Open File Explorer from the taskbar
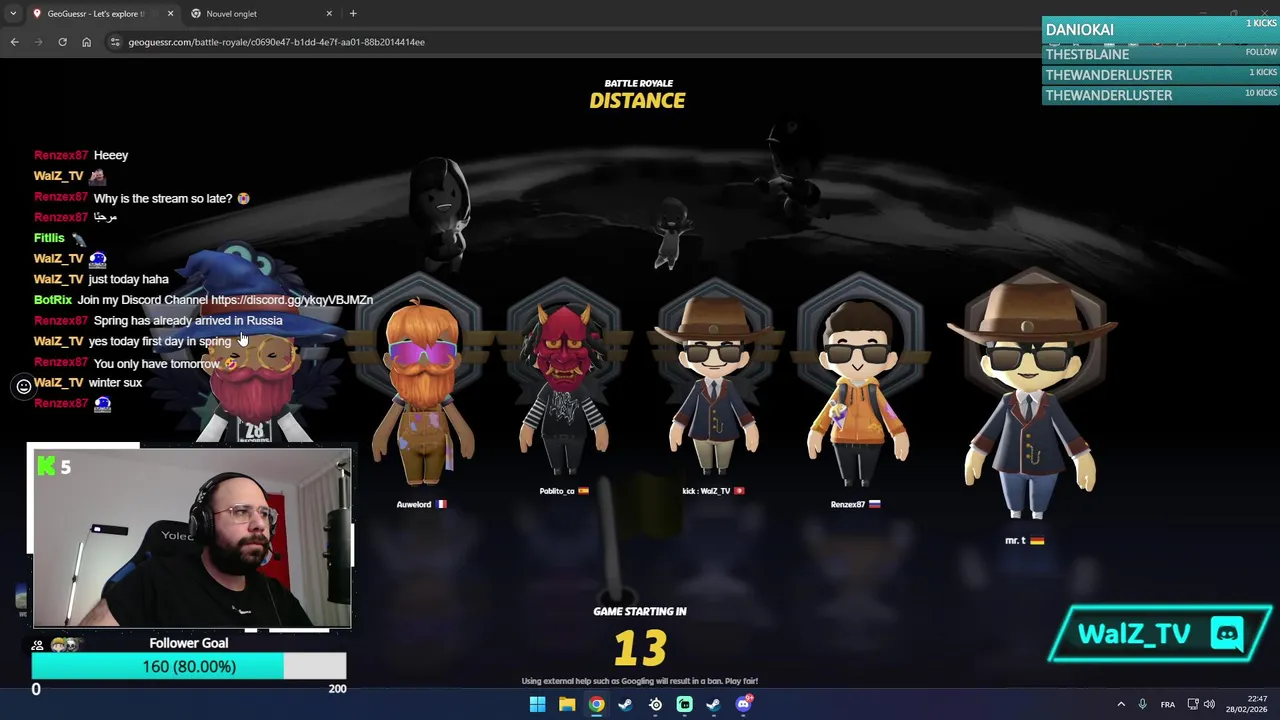 [567, 705]
